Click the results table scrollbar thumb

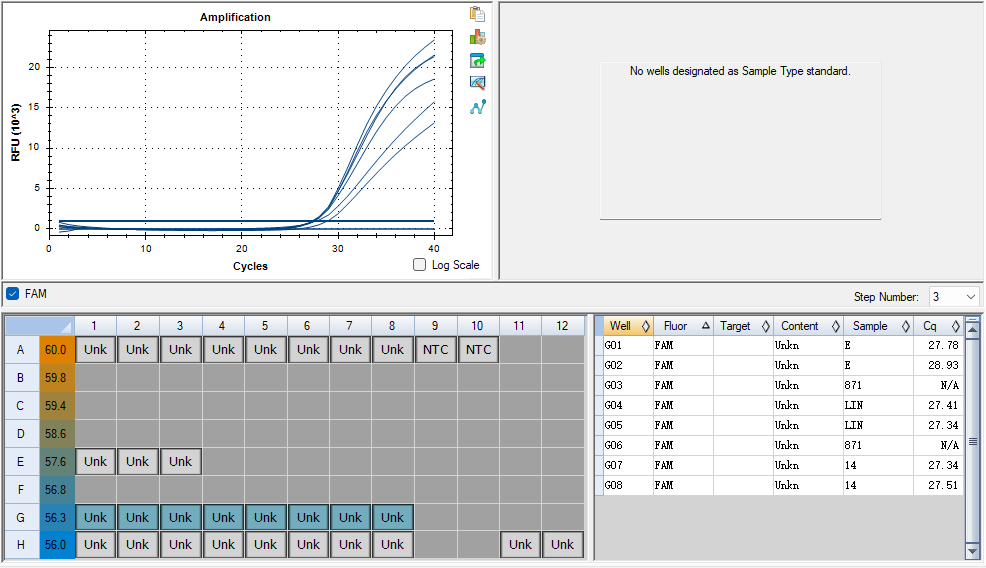[x=972, y=442]
